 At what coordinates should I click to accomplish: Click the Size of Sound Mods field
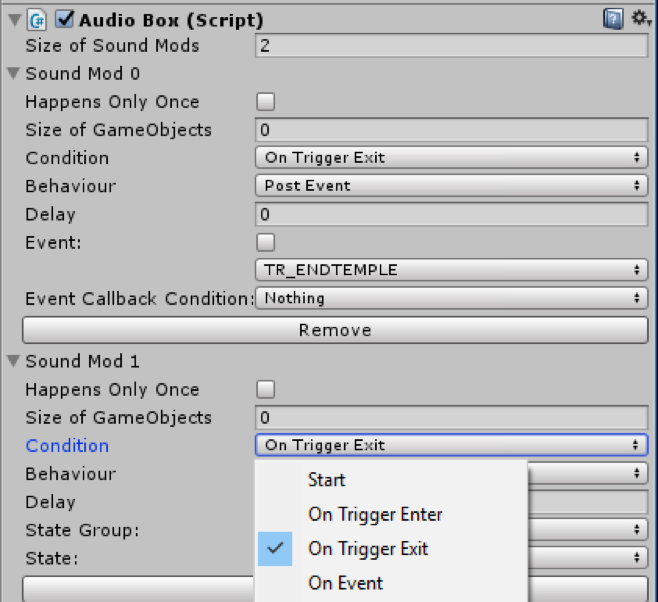(x=452, y=45)
